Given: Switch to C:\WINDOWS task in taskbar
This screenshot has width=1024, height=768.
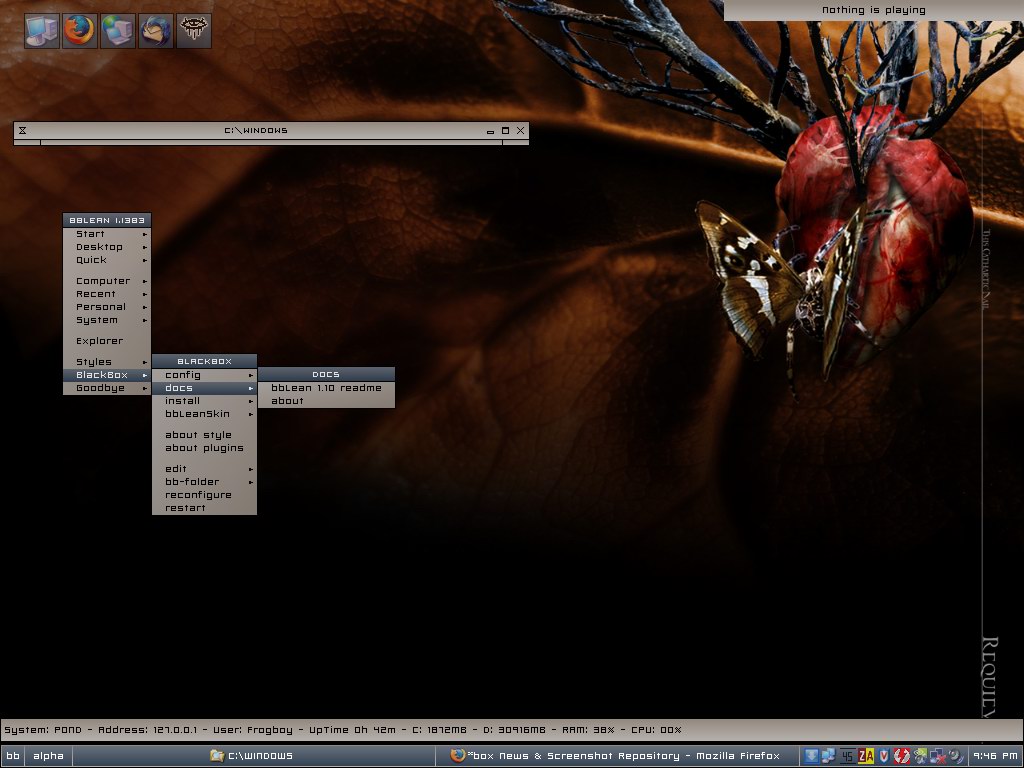Looking at the screenshot, I should [253, 756].
